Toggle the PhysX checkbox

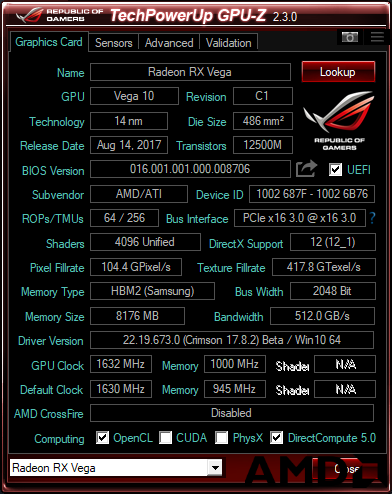[222, 438]
